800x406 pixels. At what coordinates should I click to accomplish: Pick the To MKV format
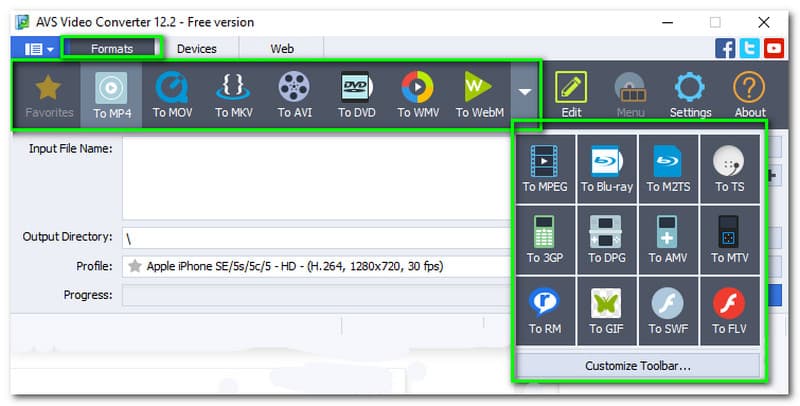[233, 95]
